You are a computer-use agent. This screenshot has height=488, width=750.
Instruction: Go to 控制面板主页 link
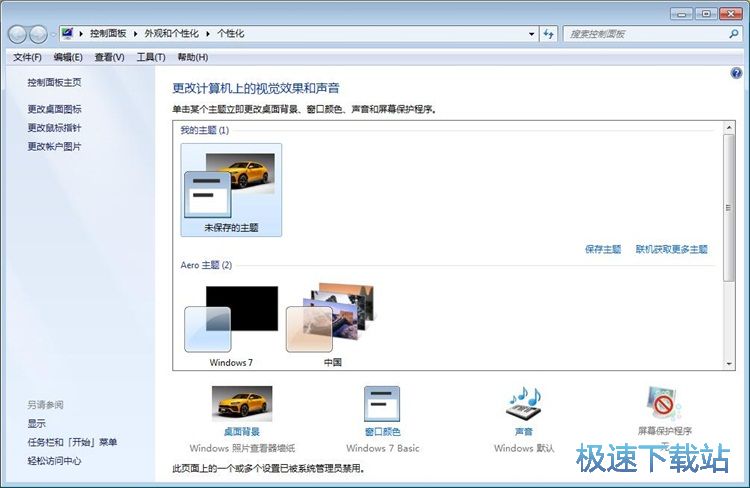pos(54,82)
